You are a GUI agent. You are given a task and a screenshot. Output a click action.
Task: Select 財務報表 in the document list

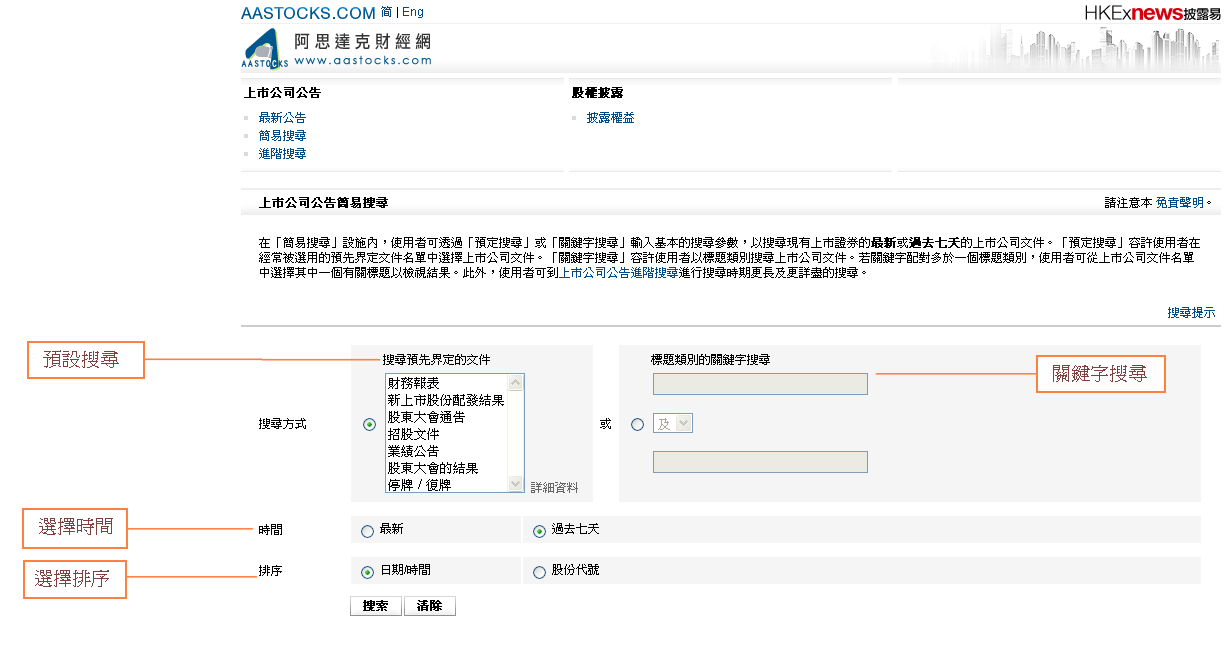pyautogui.click(x=414, y=383)
